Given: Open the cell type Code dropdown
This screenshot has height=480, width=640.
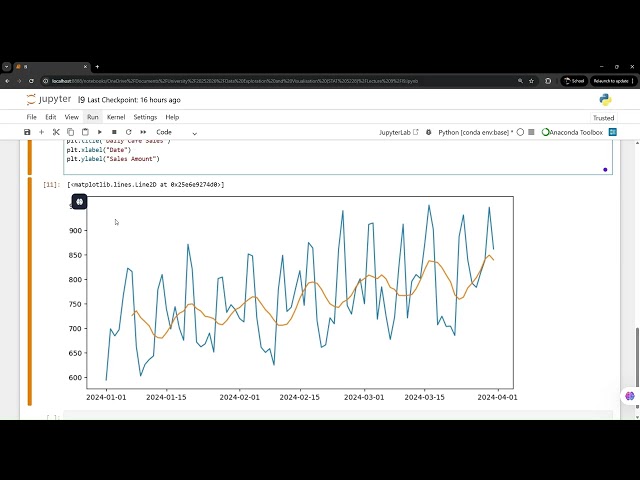Looking at the screenshot, I should [176, 132].
